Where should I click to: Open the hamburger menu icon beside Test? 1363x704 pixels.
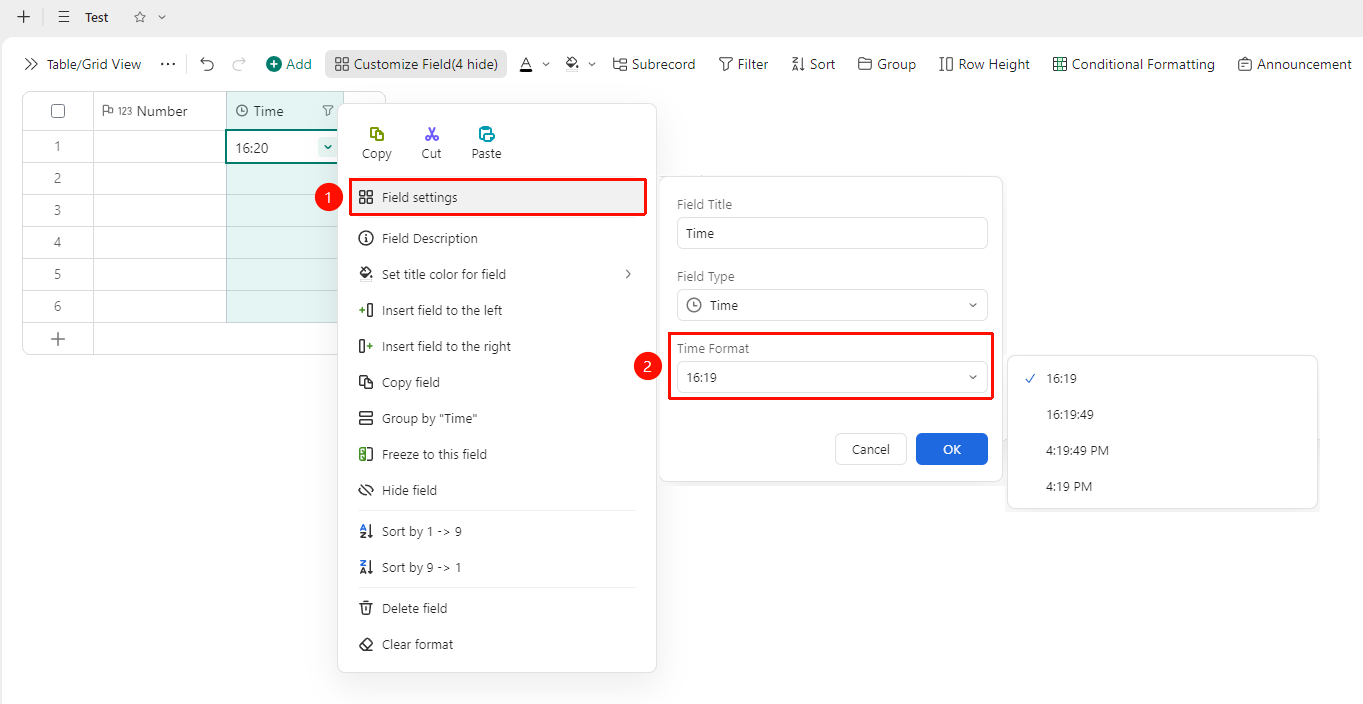tap(64, 17)
